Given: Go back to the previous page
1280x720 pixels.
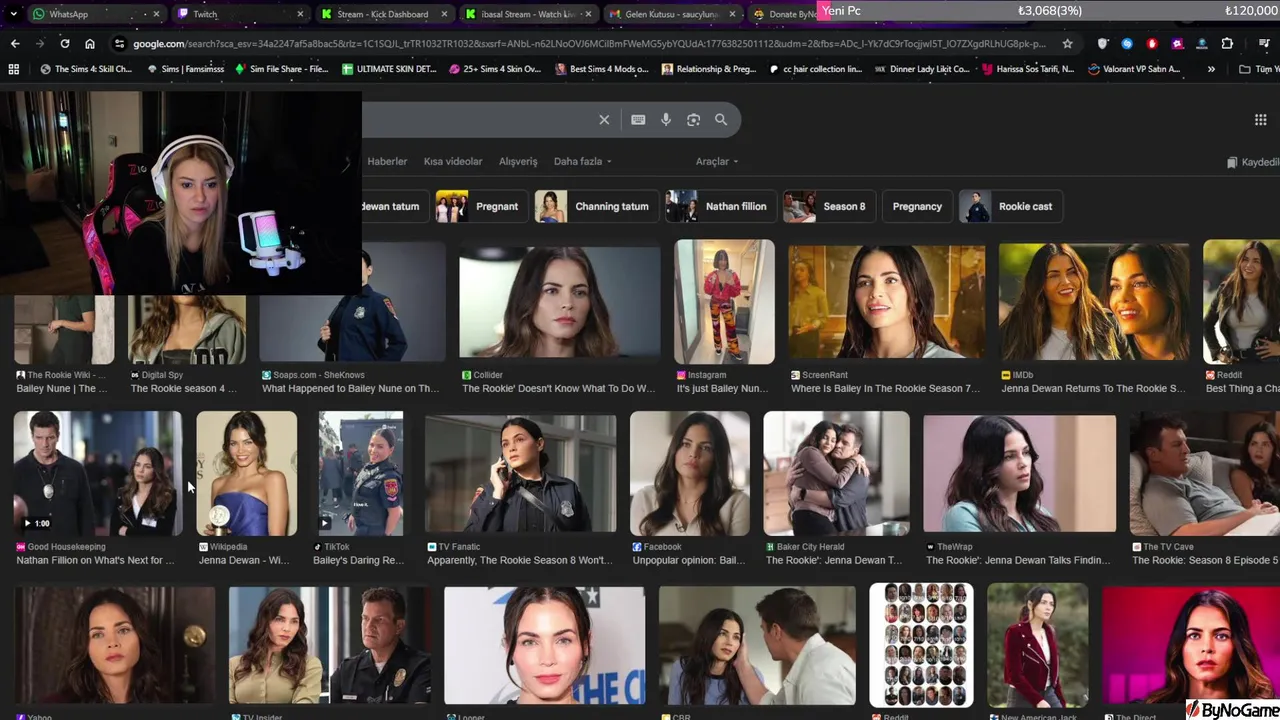Looking at the screenshot, I should point(15,44).
